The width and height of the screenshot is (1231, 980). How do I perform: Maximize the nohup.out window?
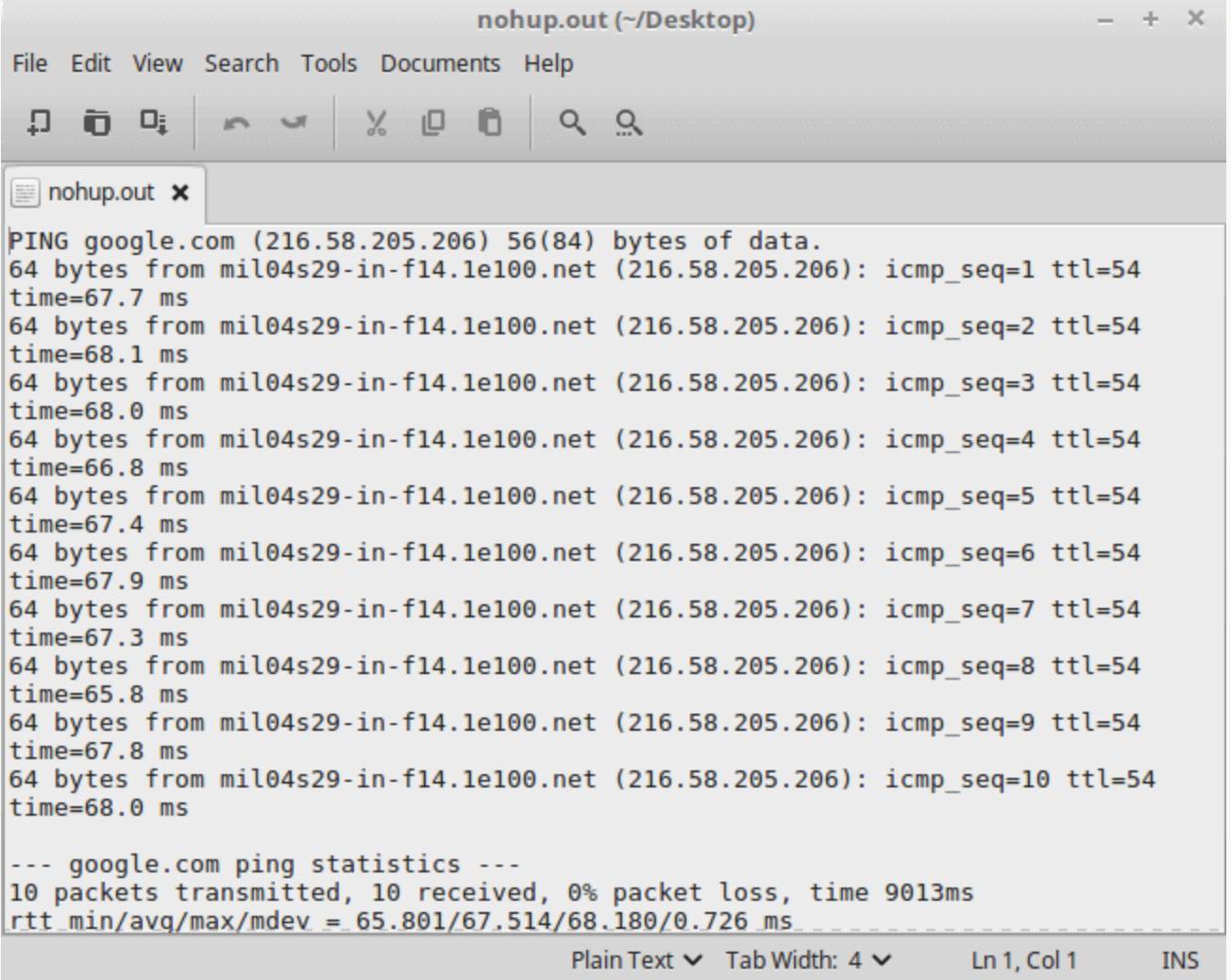(1150, 20)
